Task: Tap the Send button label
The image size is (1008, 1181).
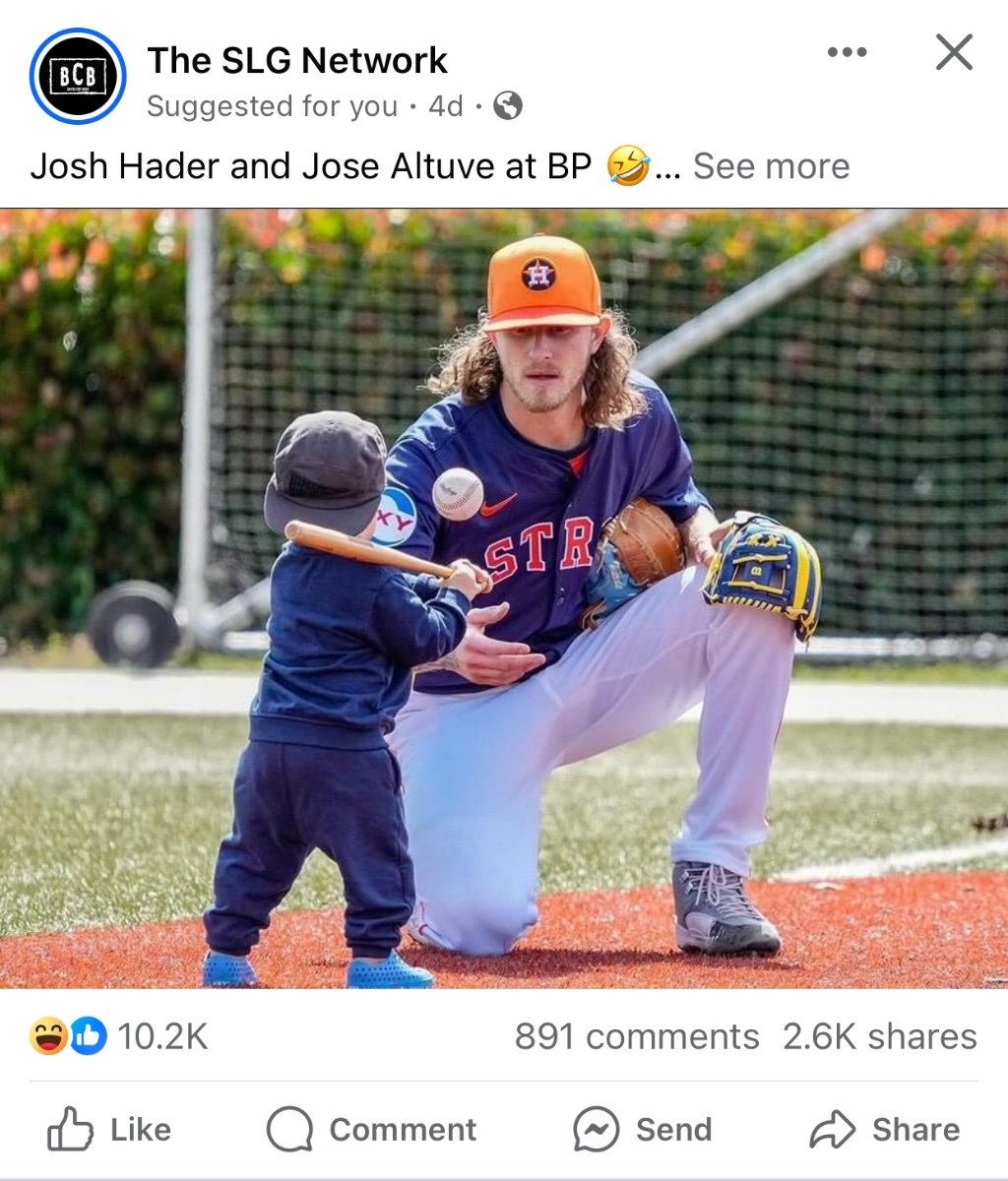Action: pos(673,1130)
